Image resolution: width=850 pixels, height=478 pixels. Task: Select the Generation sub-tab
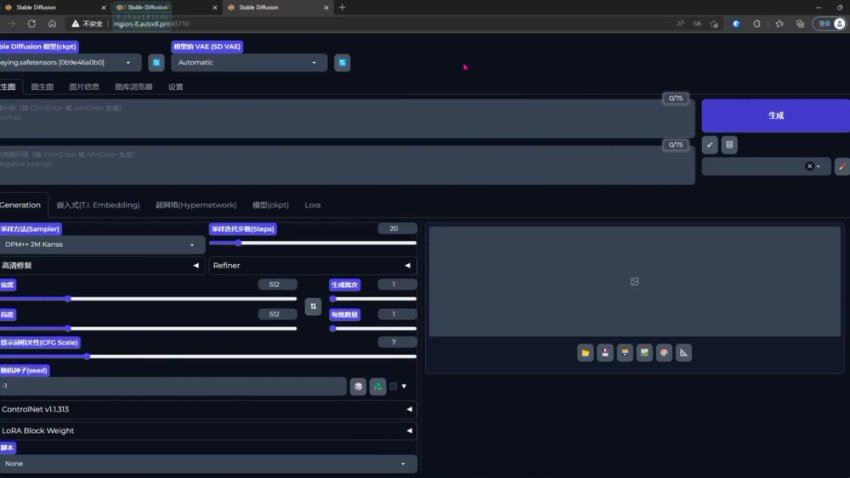click(x=22, y=205)
